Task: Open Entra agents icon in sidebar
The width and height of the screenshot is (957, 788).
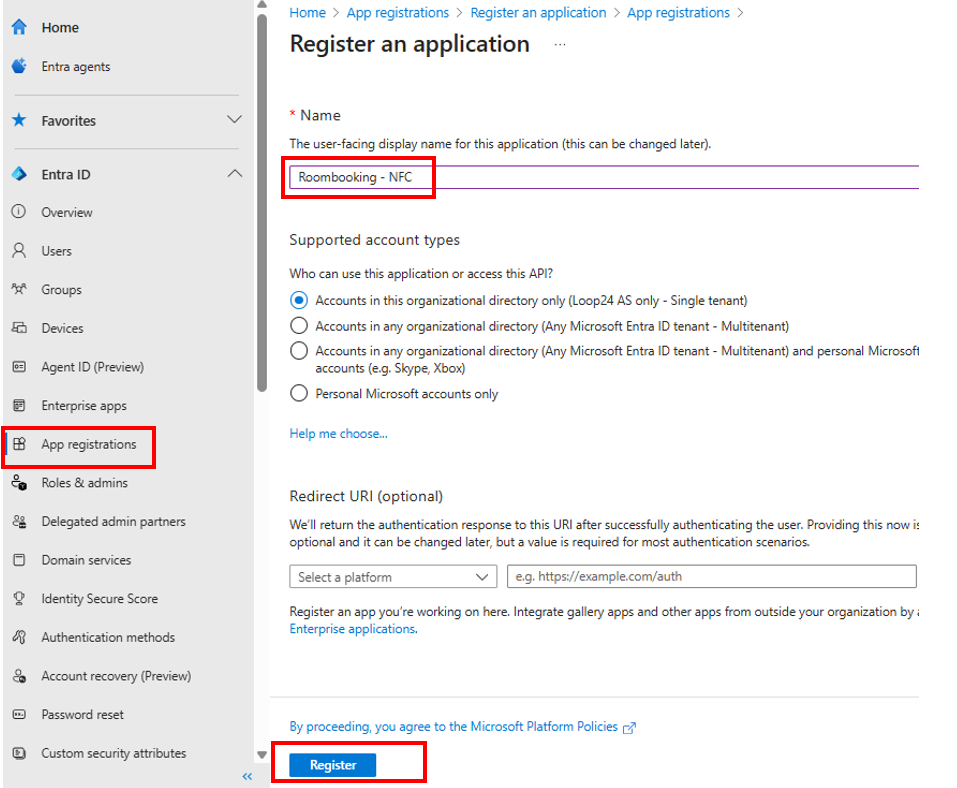Action: 19,66
